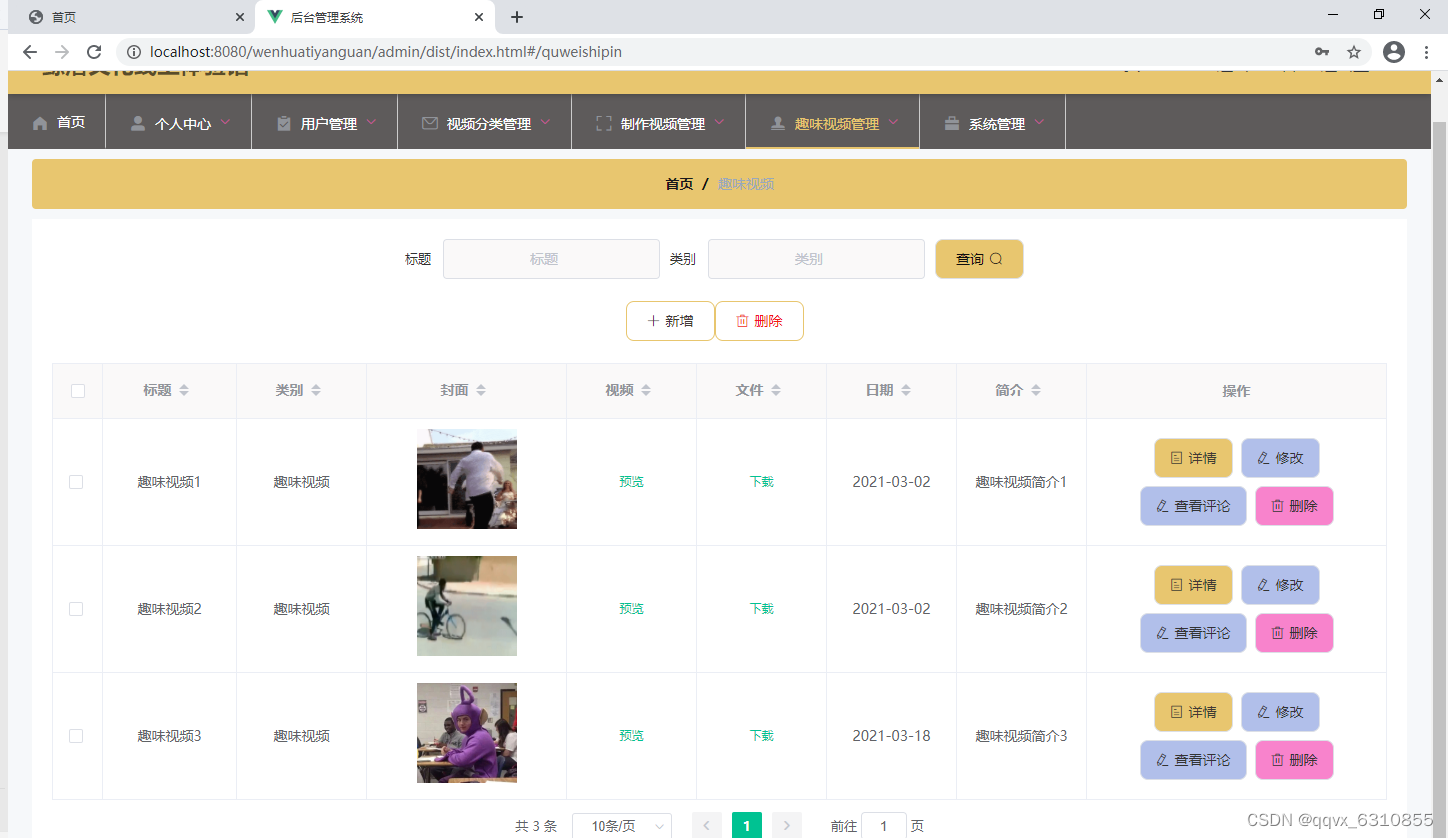Image resolution: width=1448 pixels, height=838 pixels.
Task: Click the envelope icon beside 视频分类管理
Action: pyautogui.click(x=430, y=123)
